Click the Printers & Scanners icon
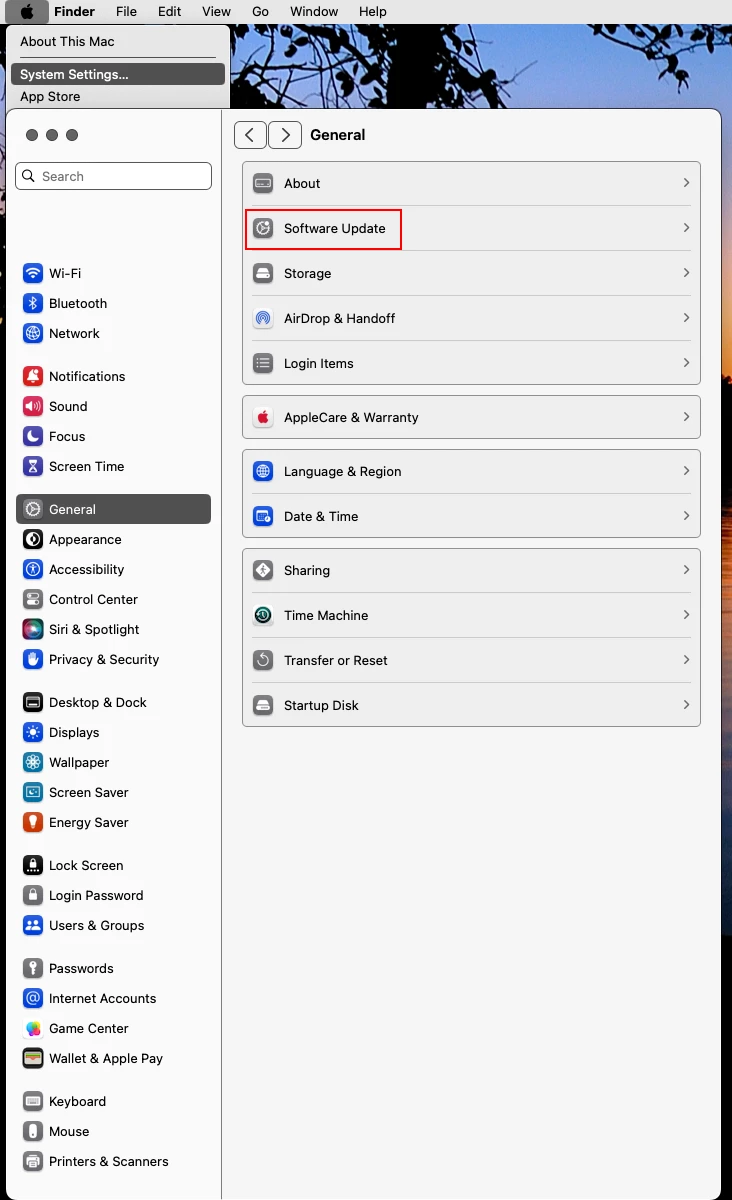 (33, 1161)
